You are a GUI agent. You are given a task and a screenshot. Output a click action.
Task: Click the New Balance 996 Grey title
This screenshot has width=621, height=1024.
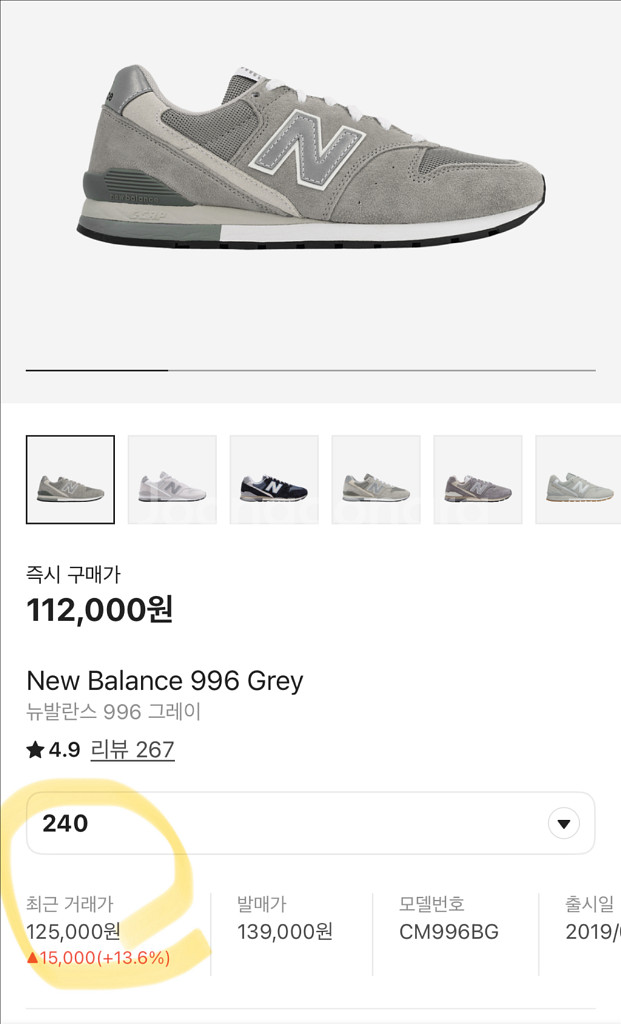click(x=165, y=681)
